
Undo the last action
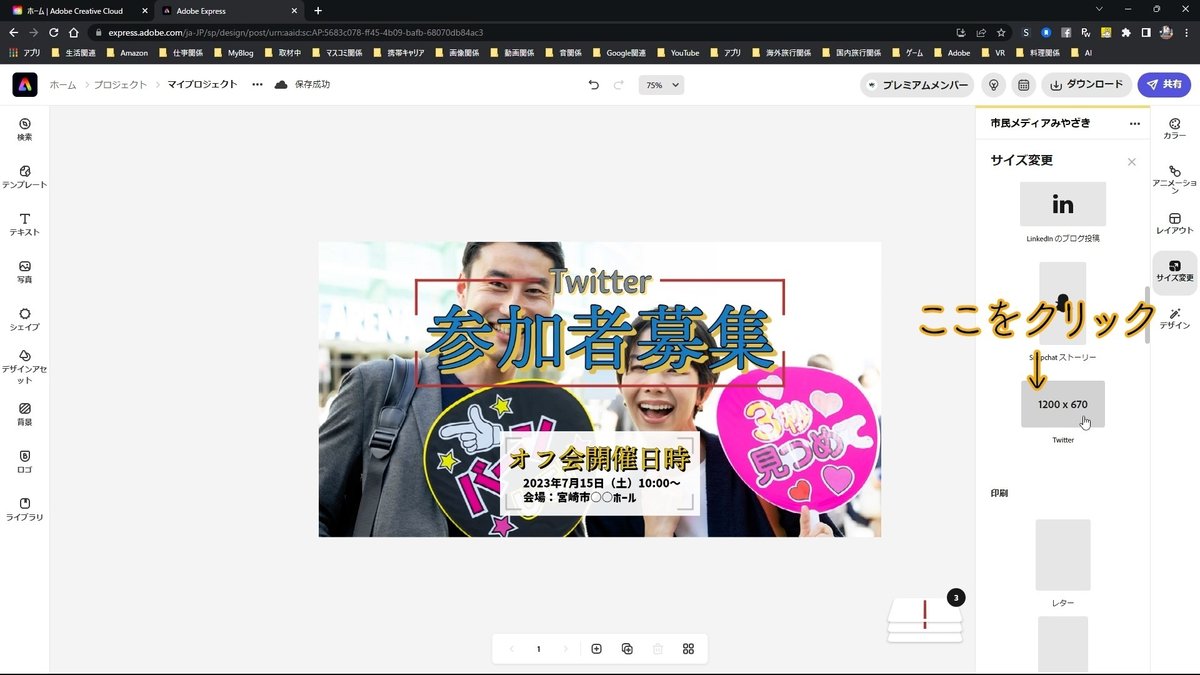(594, 85)
